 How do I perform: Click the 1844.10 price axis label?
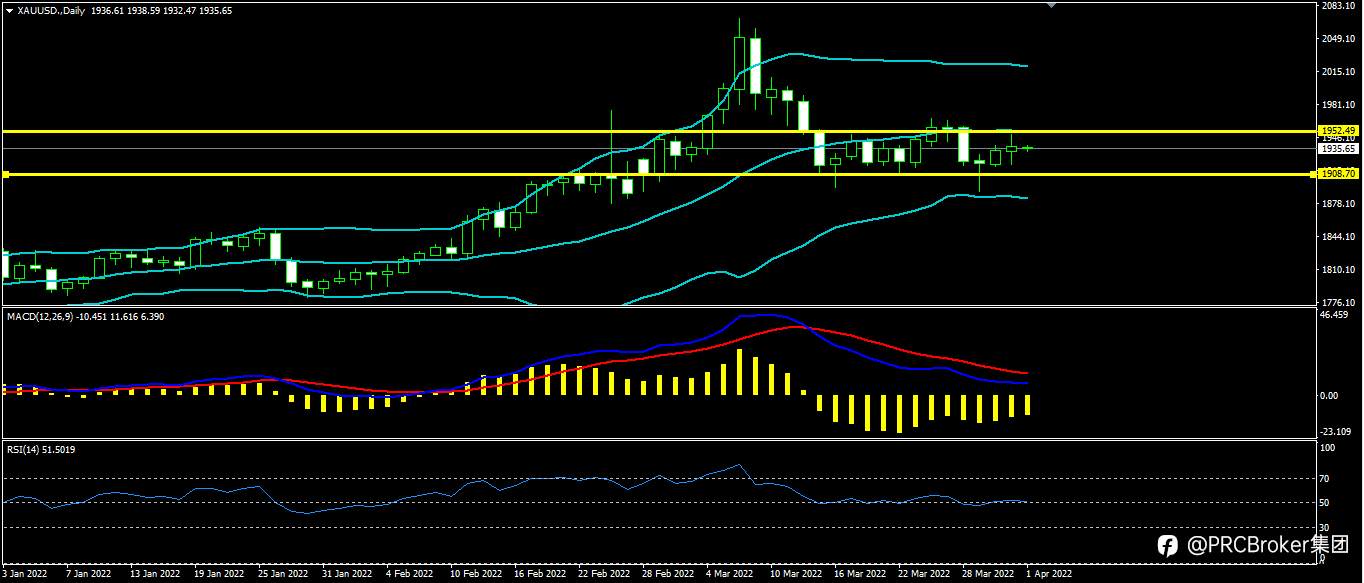pos(1337,237)
